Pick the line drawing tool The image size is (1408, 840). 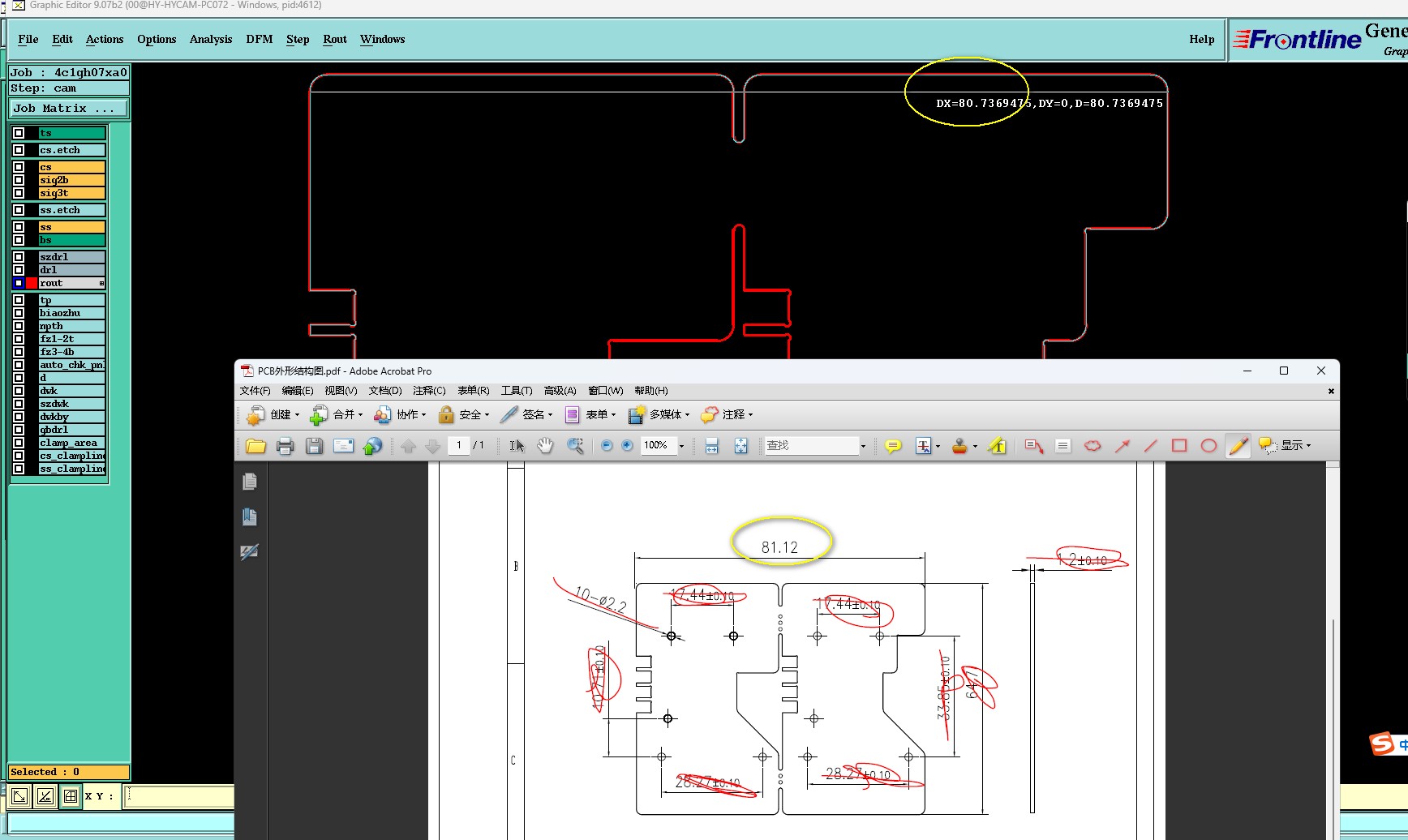point(1151,446)
